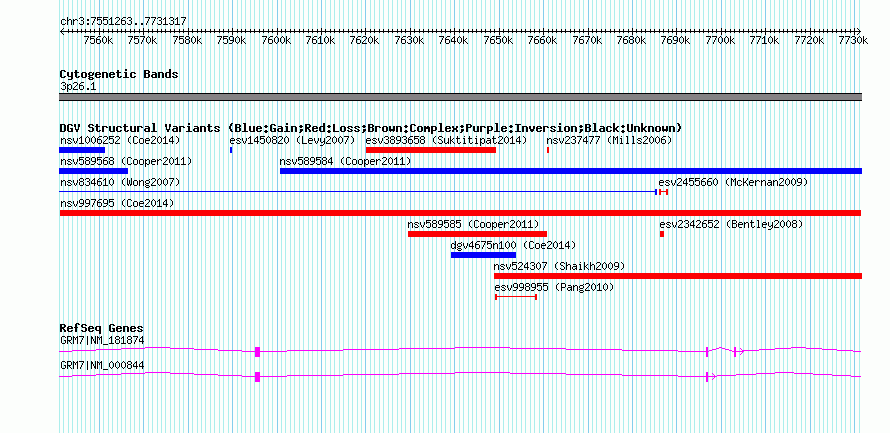Open the esv2342652 (Bentley2008) label
The image size is (890, 433).
731,224
